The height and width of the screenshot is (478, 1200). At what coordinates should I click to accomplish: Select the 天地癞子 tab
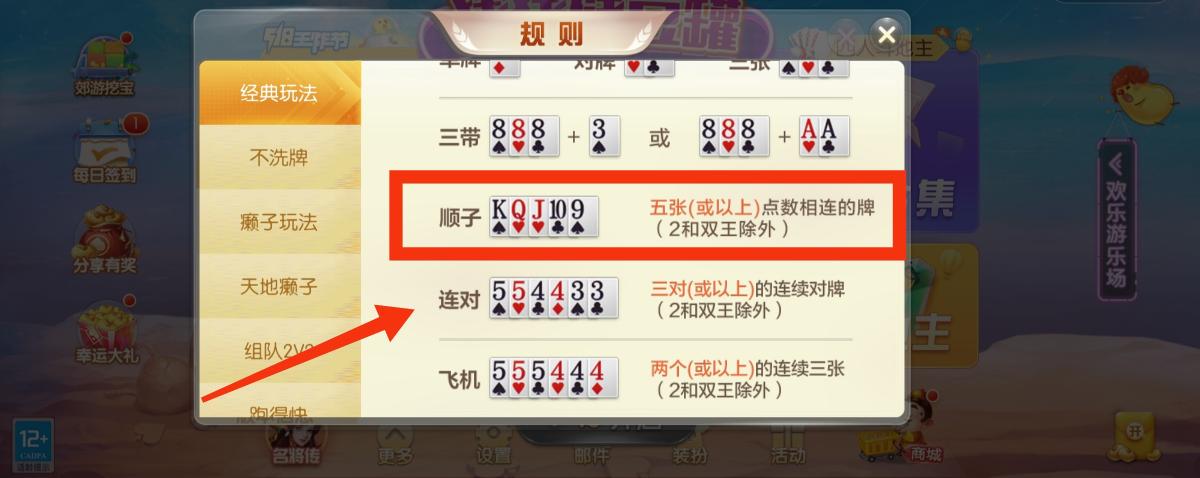coord(279,286)
